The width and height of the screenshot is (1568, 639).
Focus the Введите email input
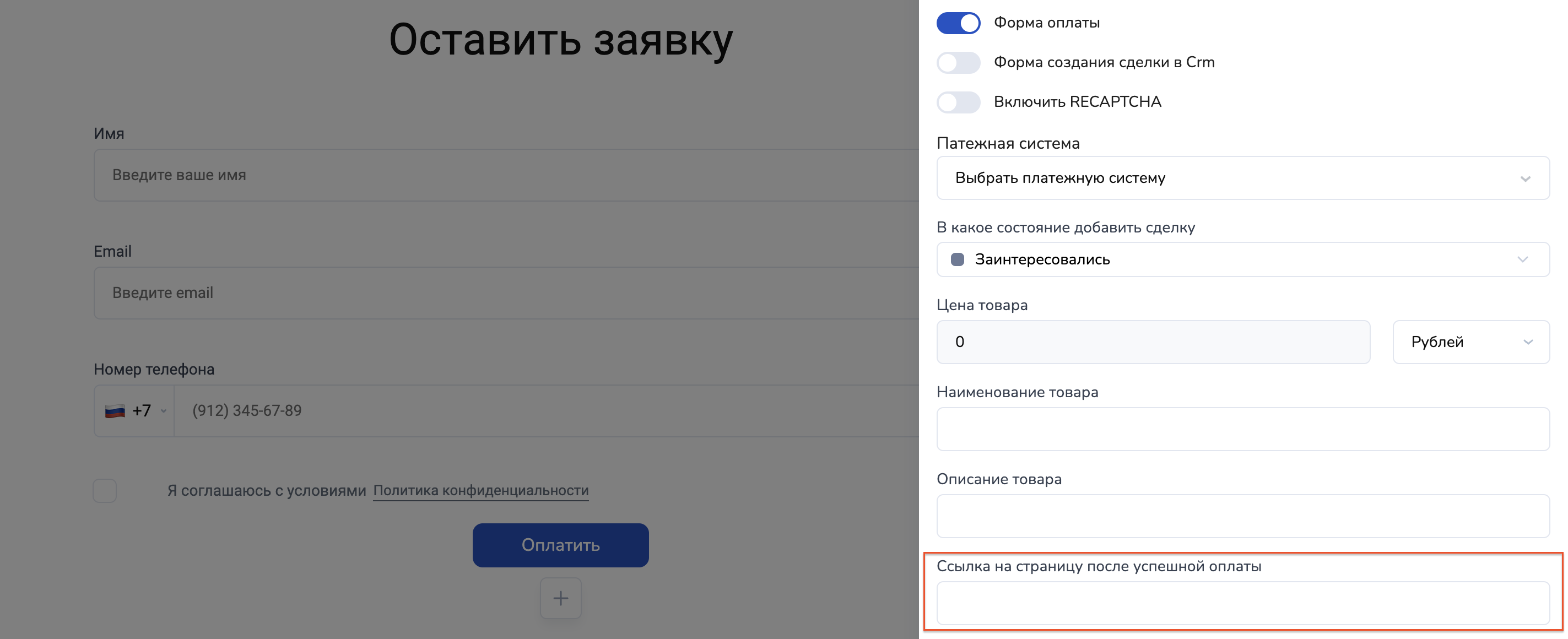tap(505, 293)
